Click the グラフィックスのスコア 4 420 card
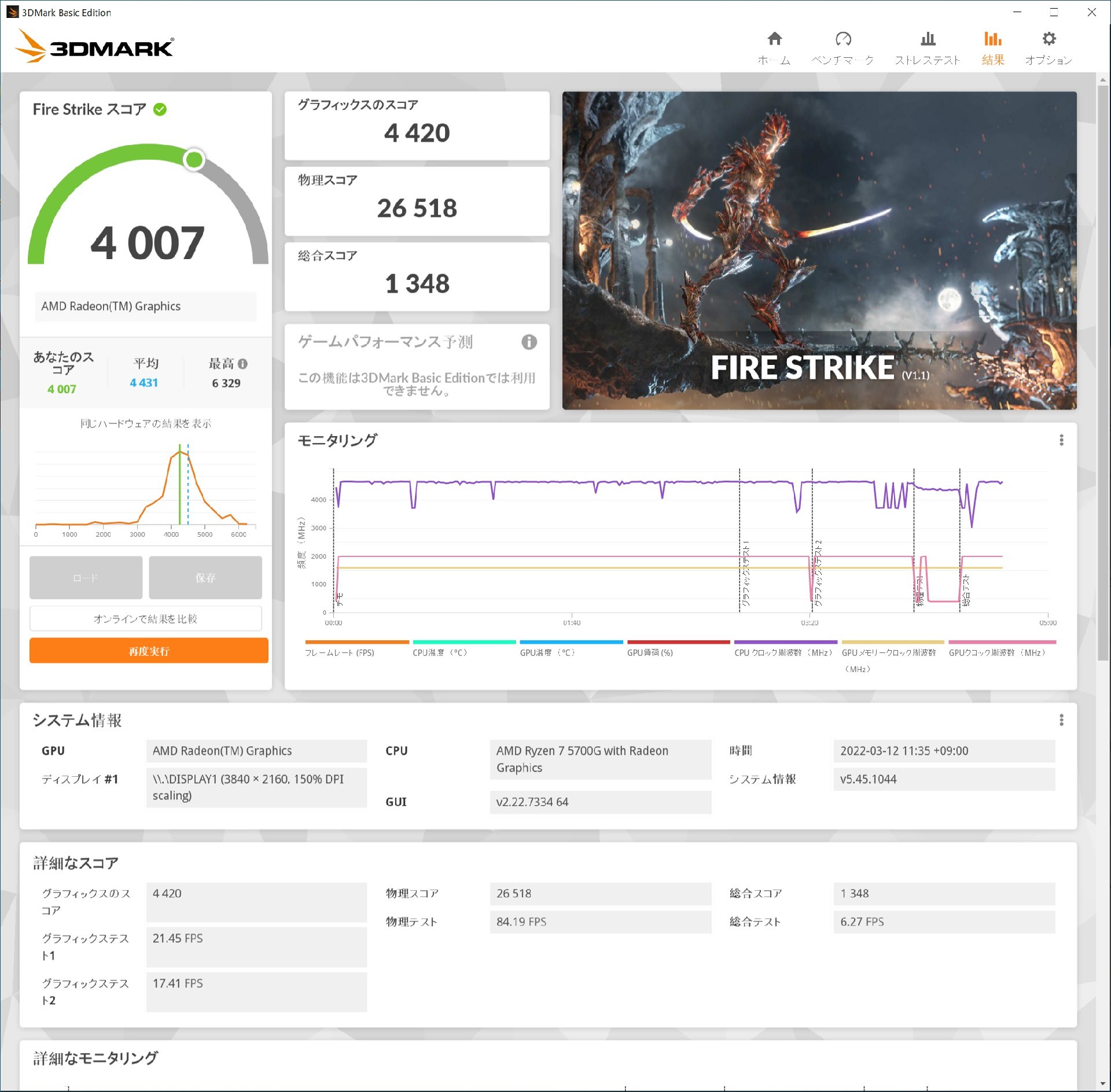This screenshot has height=1092, width=1111. [x=417, y=126]
